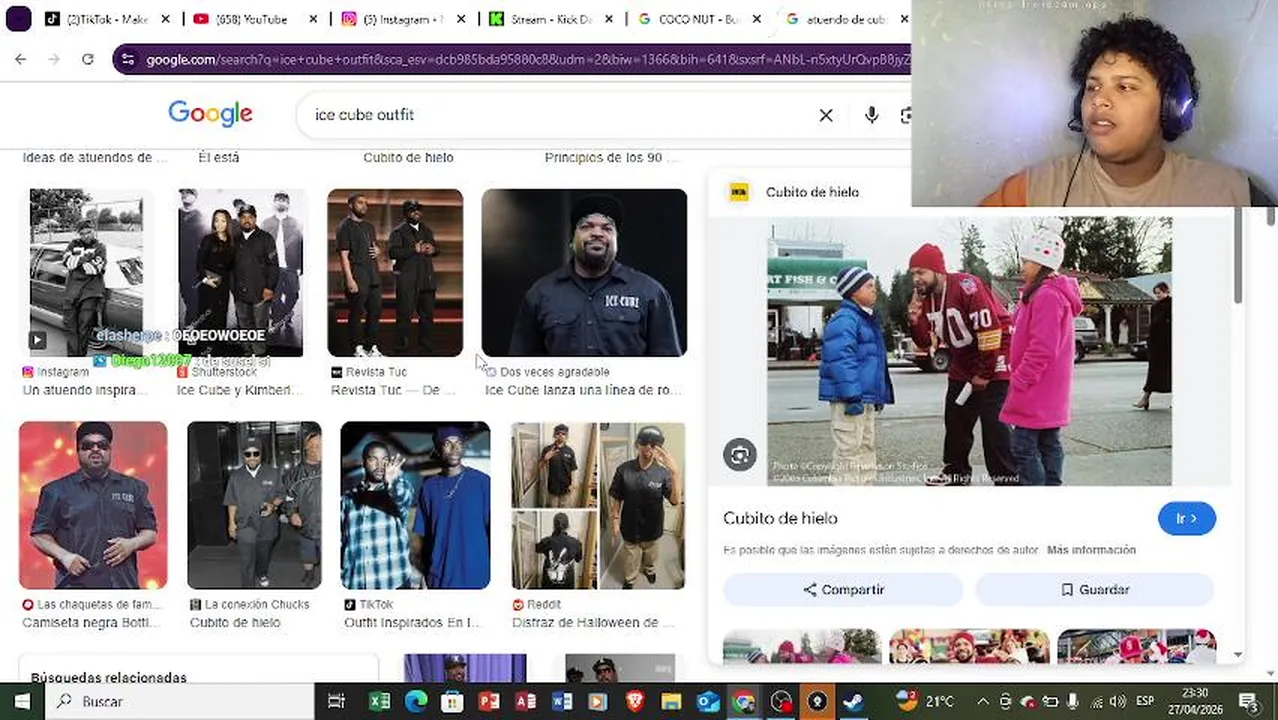Open Word from the taskbar
This screenshot has height=720, width=1278.
point(561,702)
